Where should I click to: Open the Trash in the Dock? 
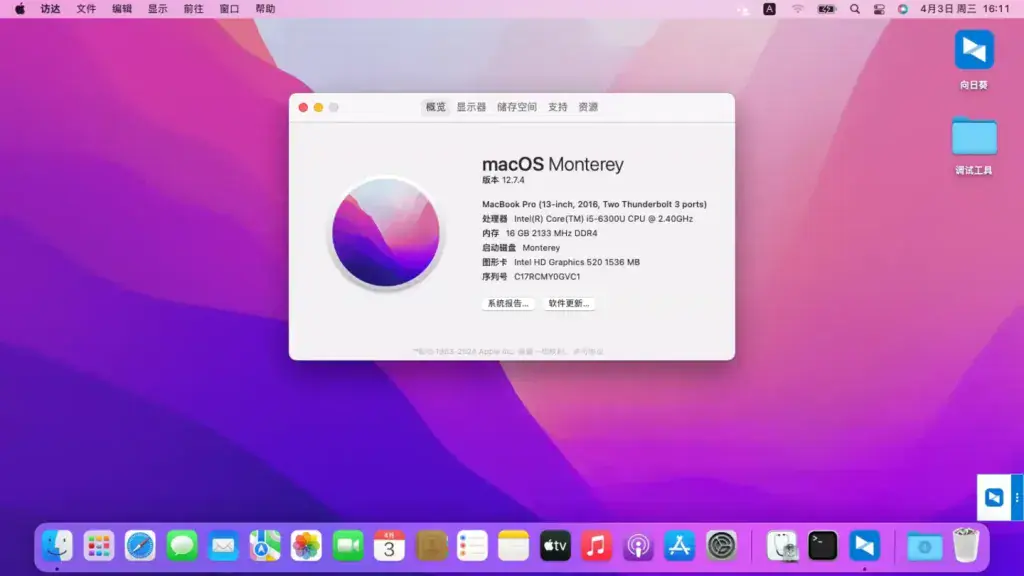(x=966, y=545)
